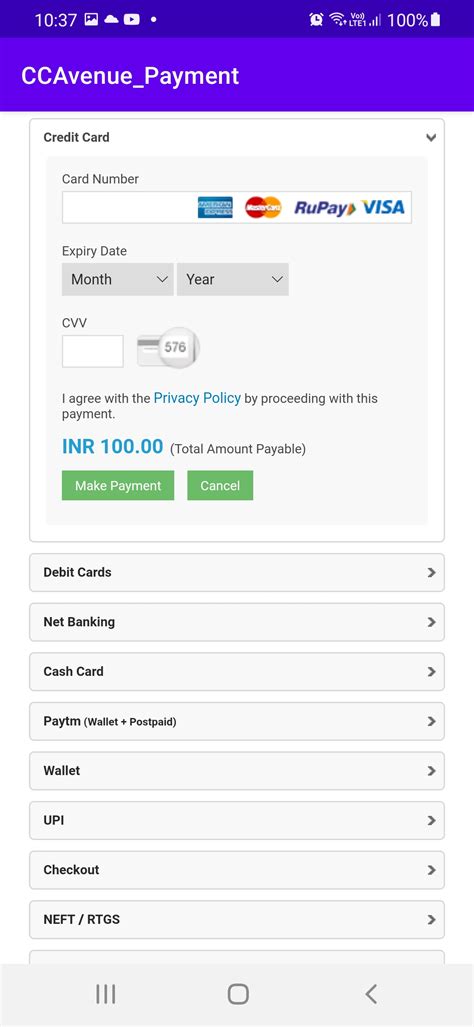Screen dimensions: 474x1027
Task: Open the Month expiry dropdown
Action: (x=118, y=279)
